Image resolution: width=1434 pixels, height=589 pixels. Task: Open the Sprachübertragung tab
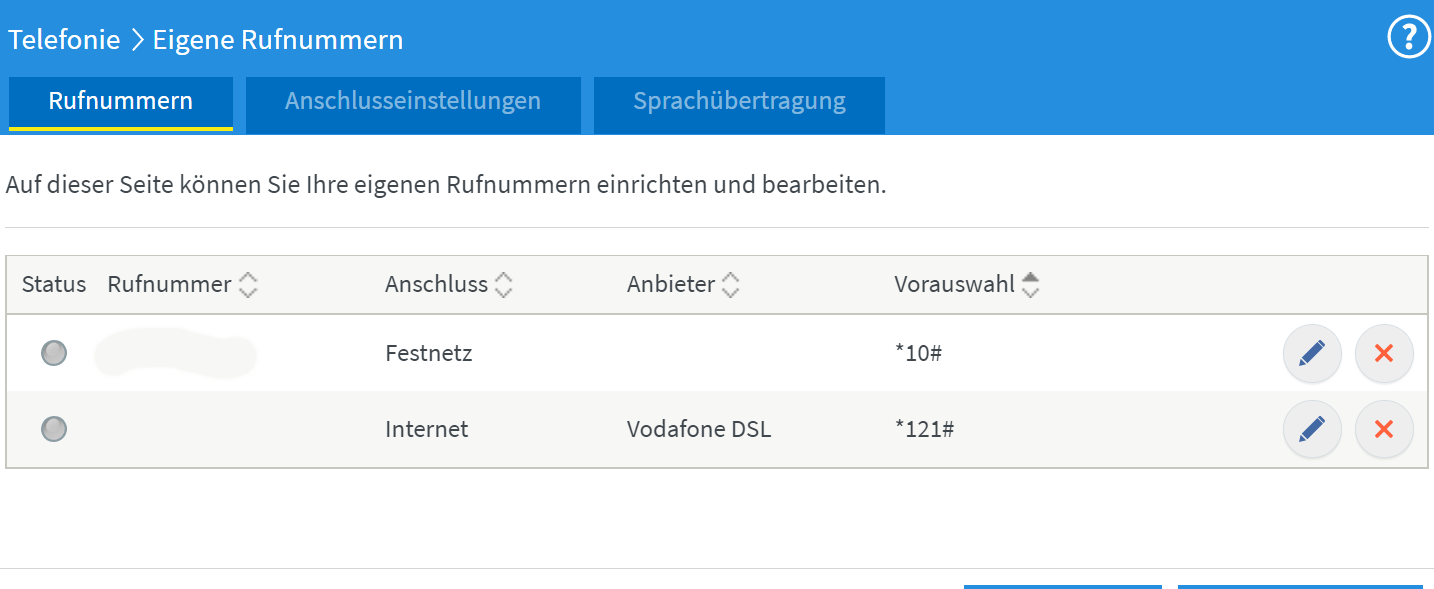coord(739,102)
